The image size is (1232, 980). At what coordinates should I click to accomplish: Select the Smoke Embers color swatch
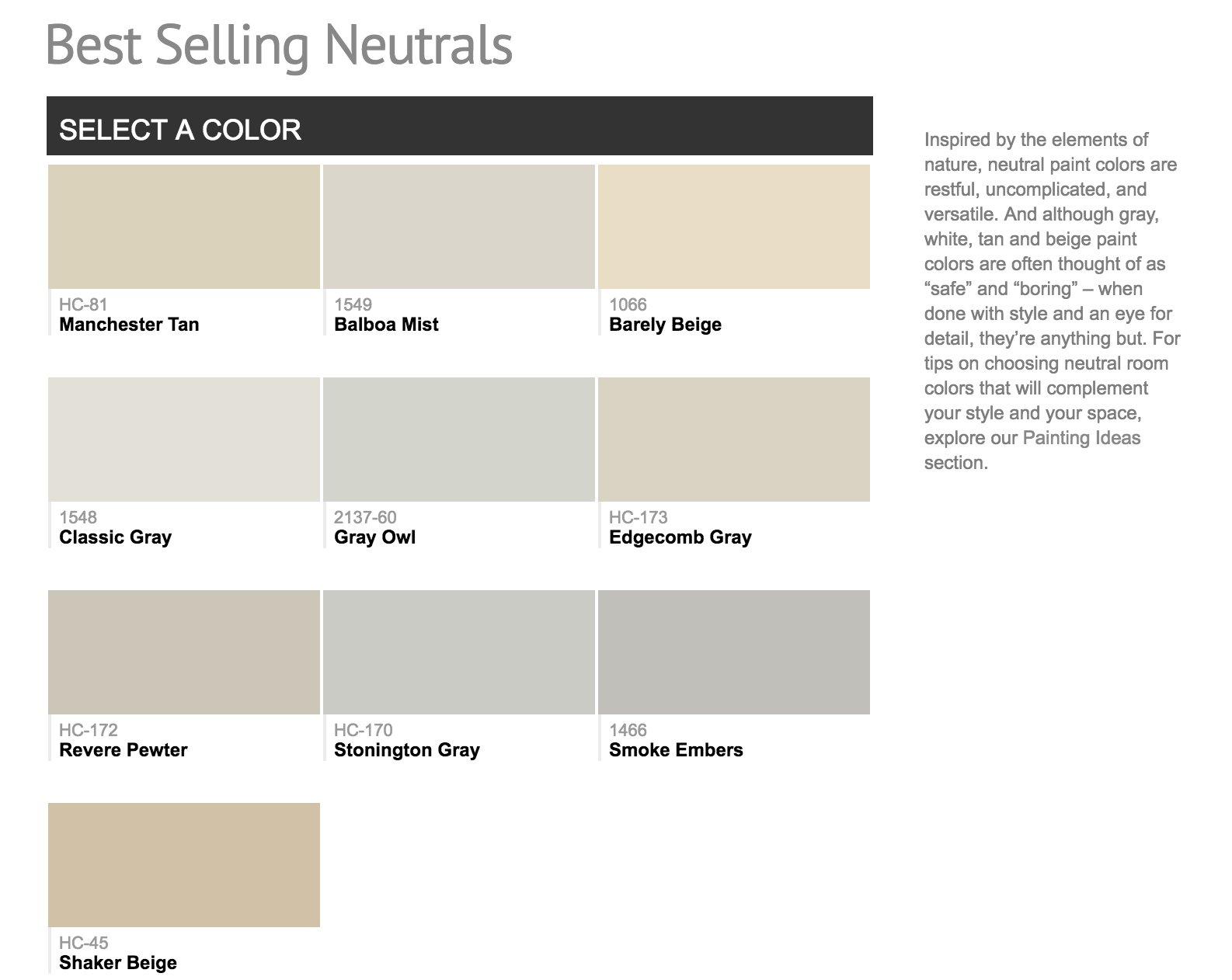tap(733, 652)
